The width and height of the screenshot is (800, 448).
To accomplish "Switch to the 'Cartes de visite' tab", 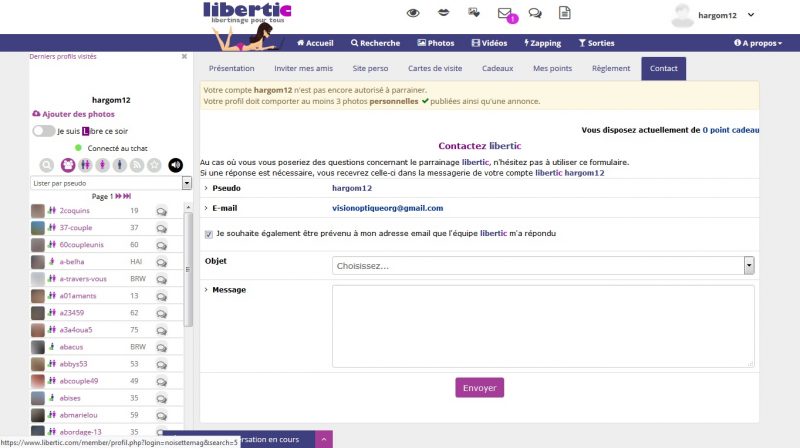I will (435, 69).
